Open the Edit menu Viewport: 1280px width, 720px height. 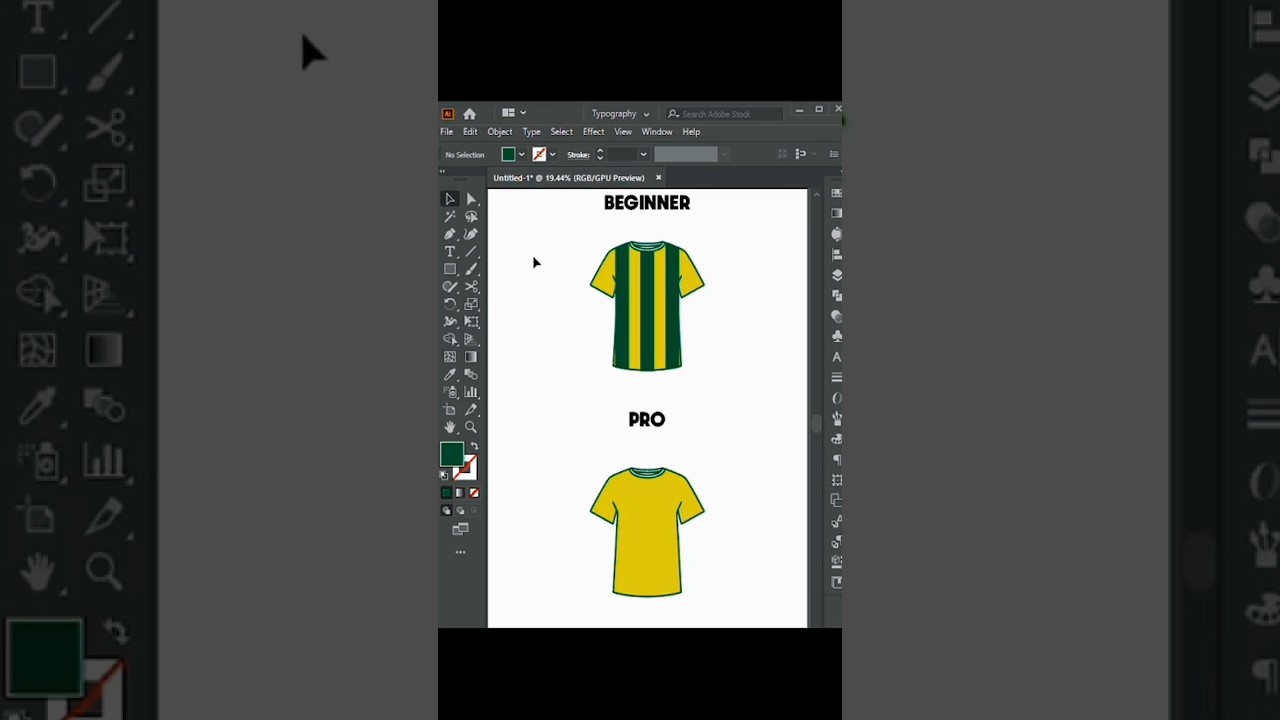[470, 132]
